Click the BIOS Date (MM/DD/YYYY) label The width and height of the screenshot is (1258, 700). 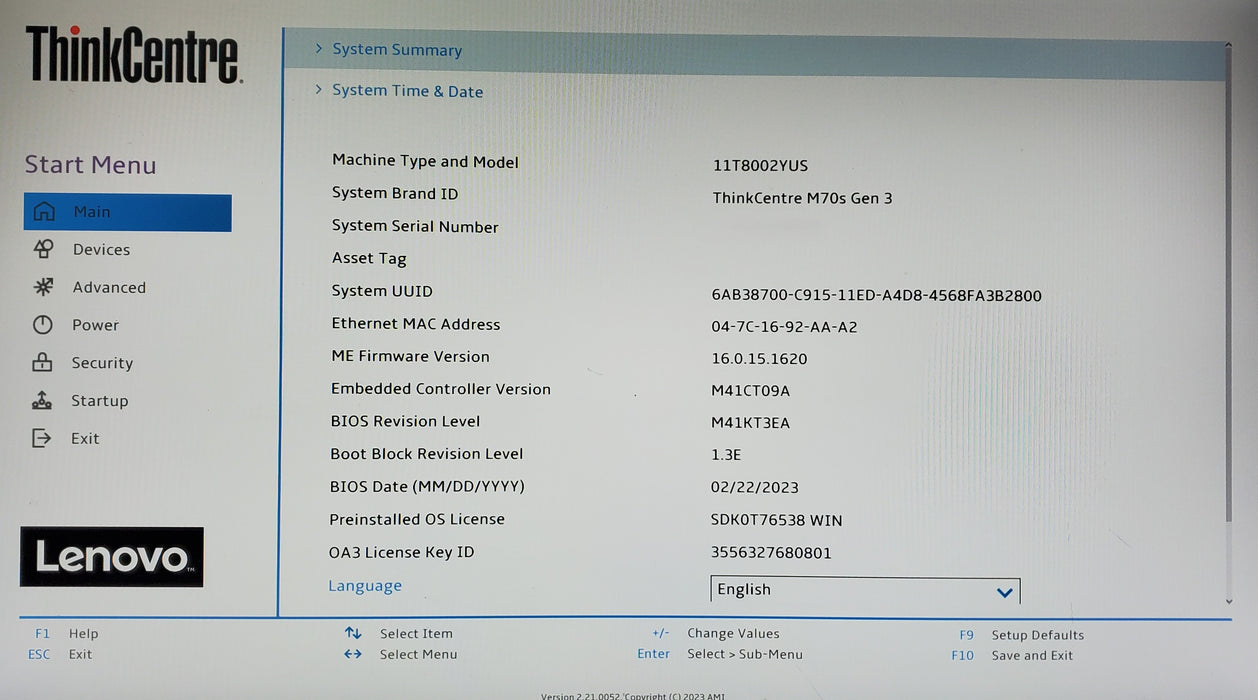tap(427, 487)
